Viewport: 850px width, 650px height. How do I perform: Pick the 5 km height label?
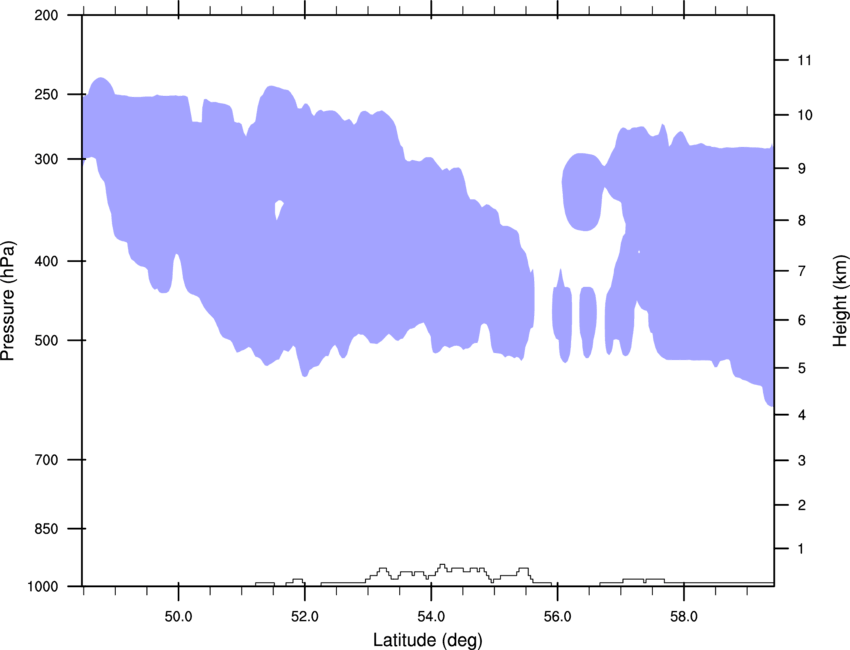802,368
